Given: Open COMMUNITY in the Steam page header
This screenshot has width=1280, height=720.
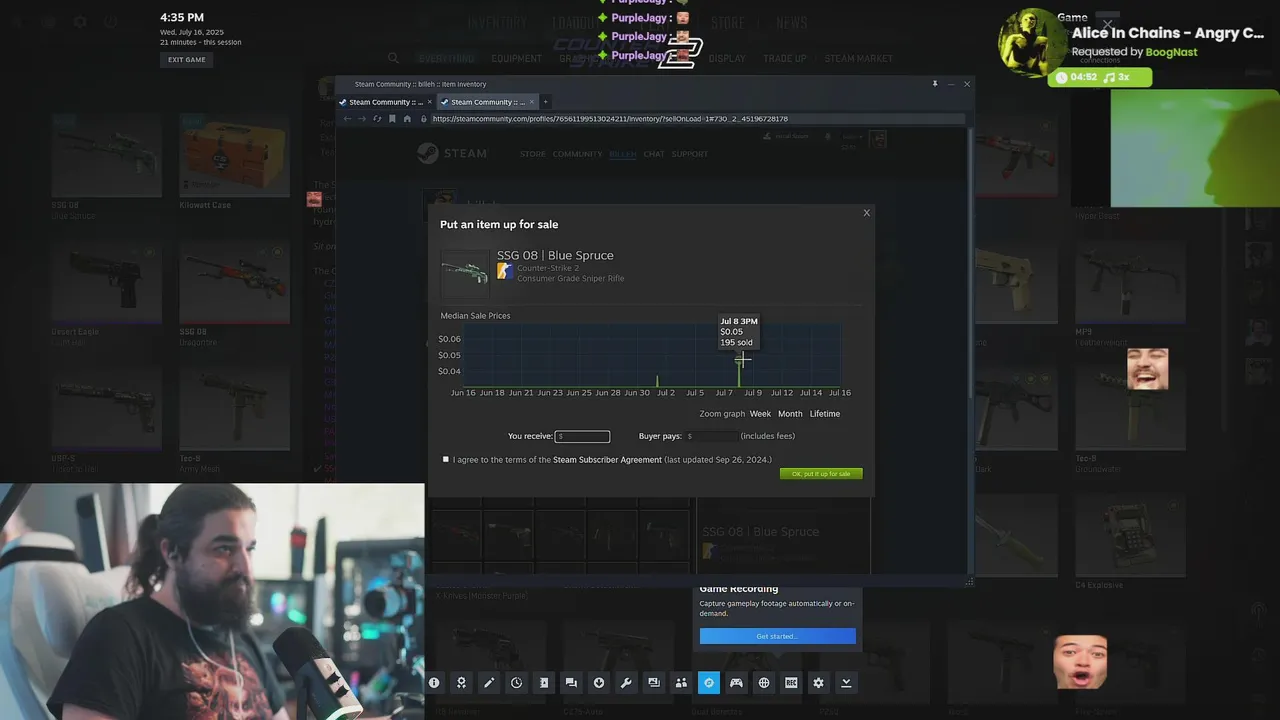Looking at the screenshot, I should coord(577,154).
